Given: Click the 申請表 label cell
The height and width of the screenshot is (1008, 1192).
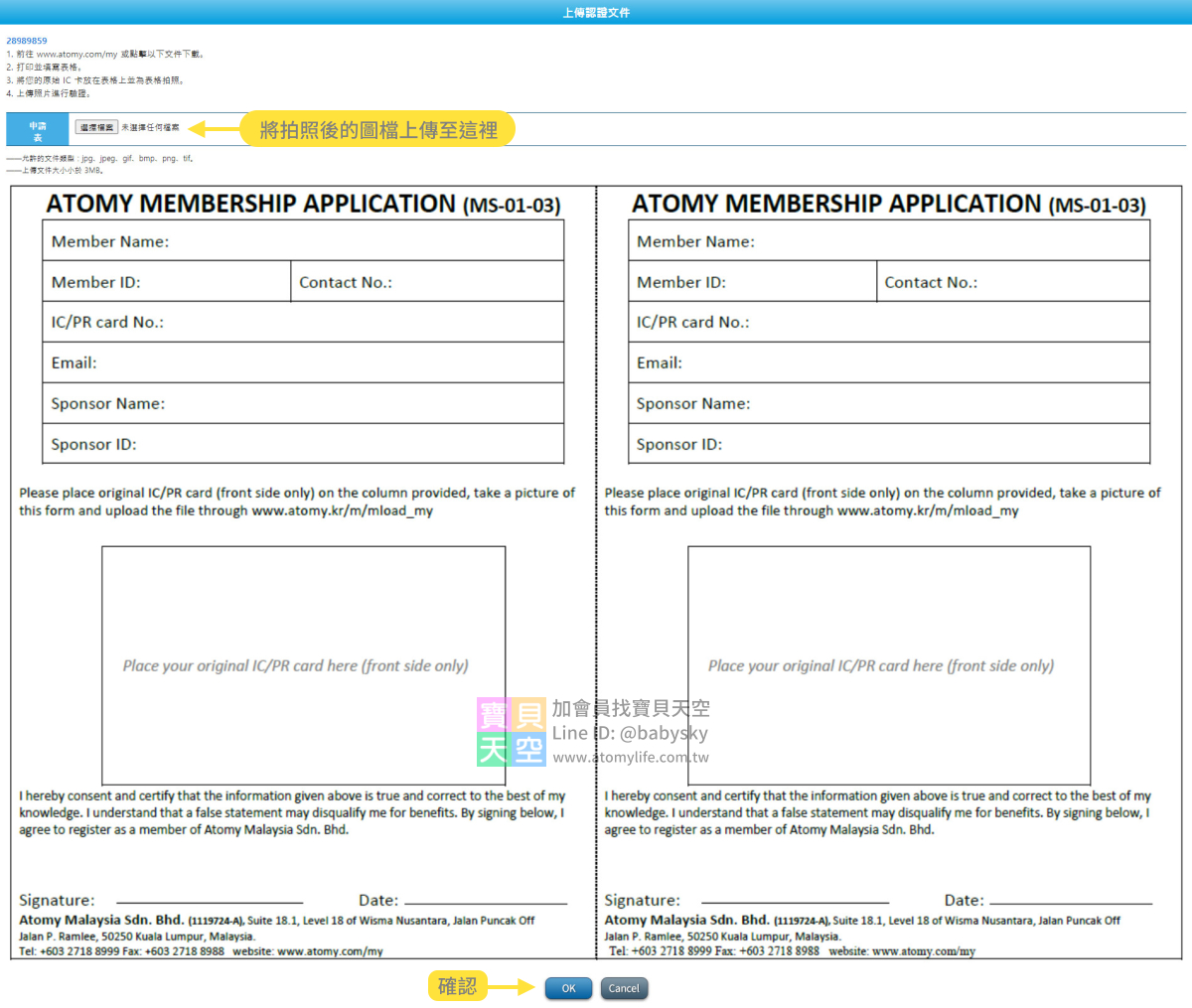Looking at the screenshot, I should pyautogui.click(x=38, y=131).
